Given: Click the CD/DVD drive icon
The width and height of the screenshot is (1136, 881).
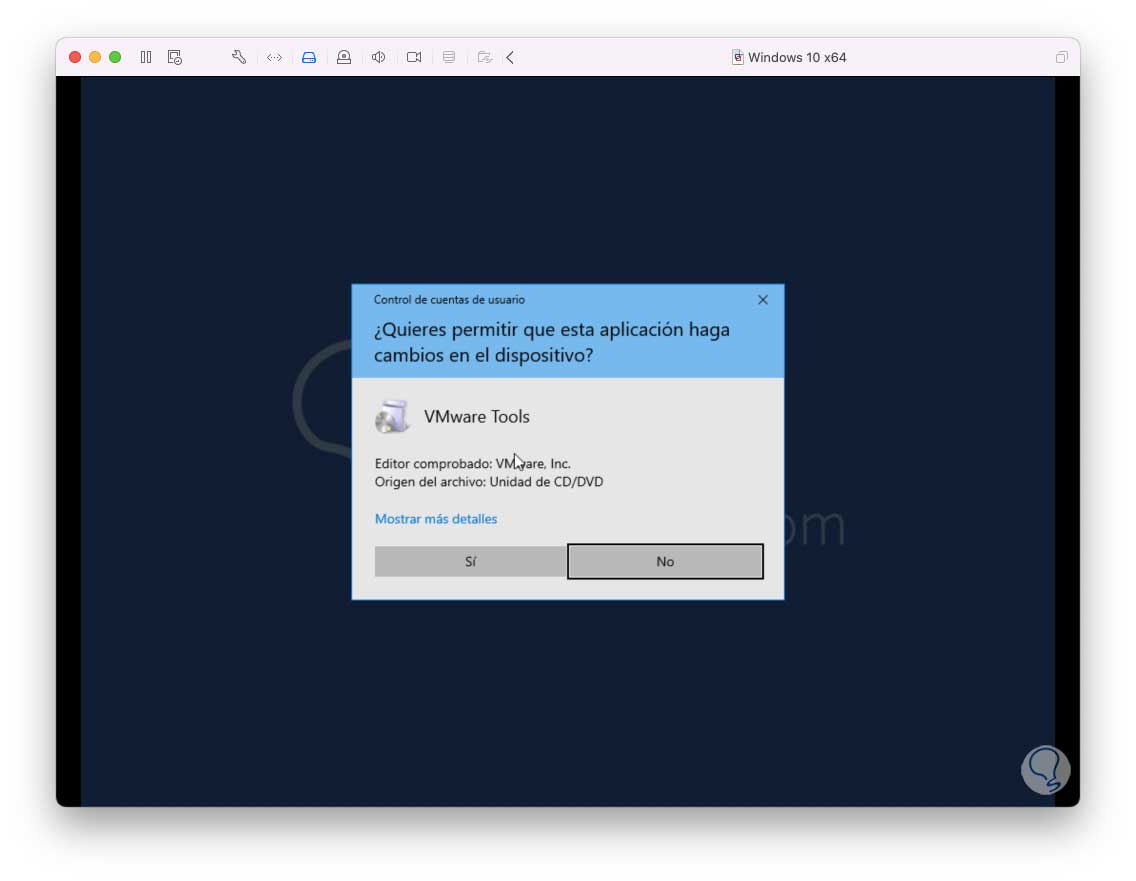Looking at the screenshot, I should [344, 57].
